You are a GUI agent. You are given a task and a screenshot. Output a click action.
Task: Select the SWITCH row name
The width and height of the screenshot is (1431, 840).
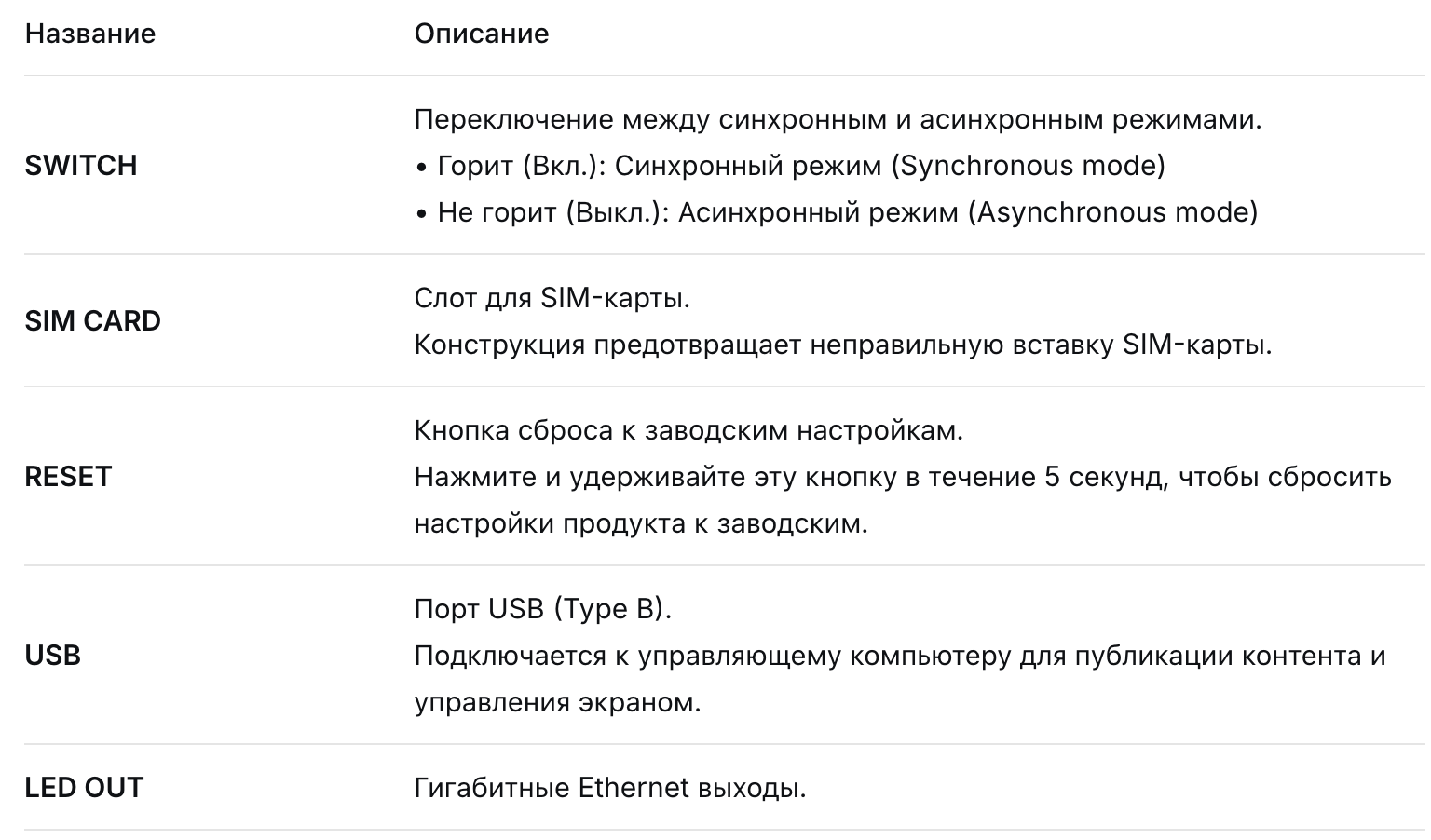coord(81,166)
